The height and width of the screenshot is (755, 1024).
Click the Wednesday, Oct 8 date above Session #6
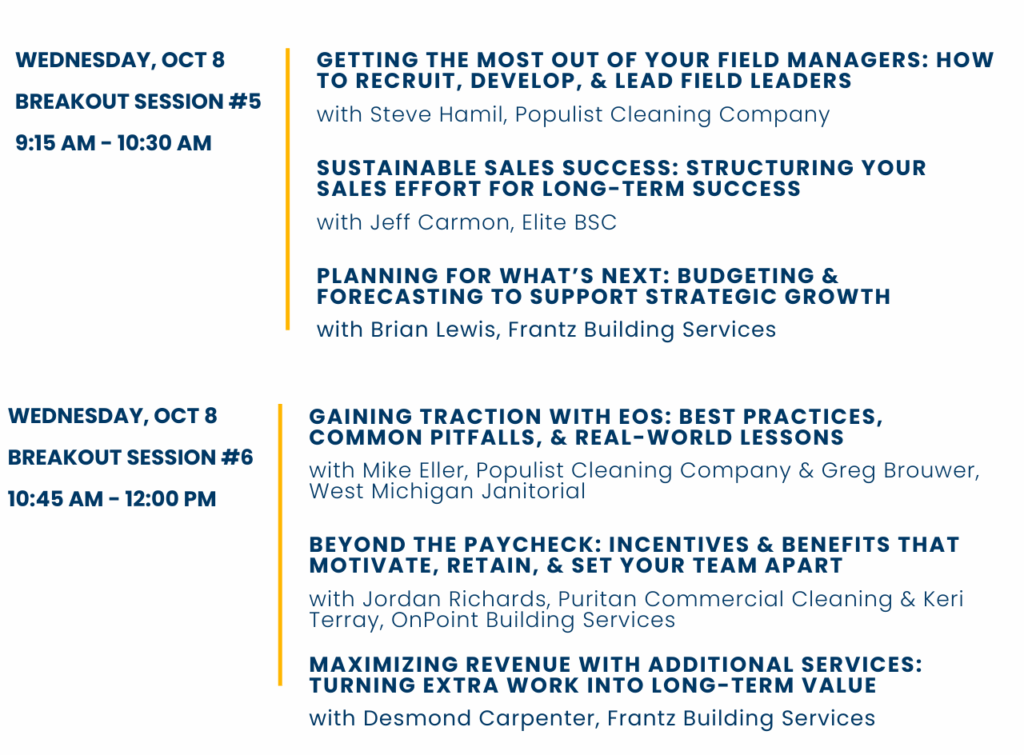(112, 417)
